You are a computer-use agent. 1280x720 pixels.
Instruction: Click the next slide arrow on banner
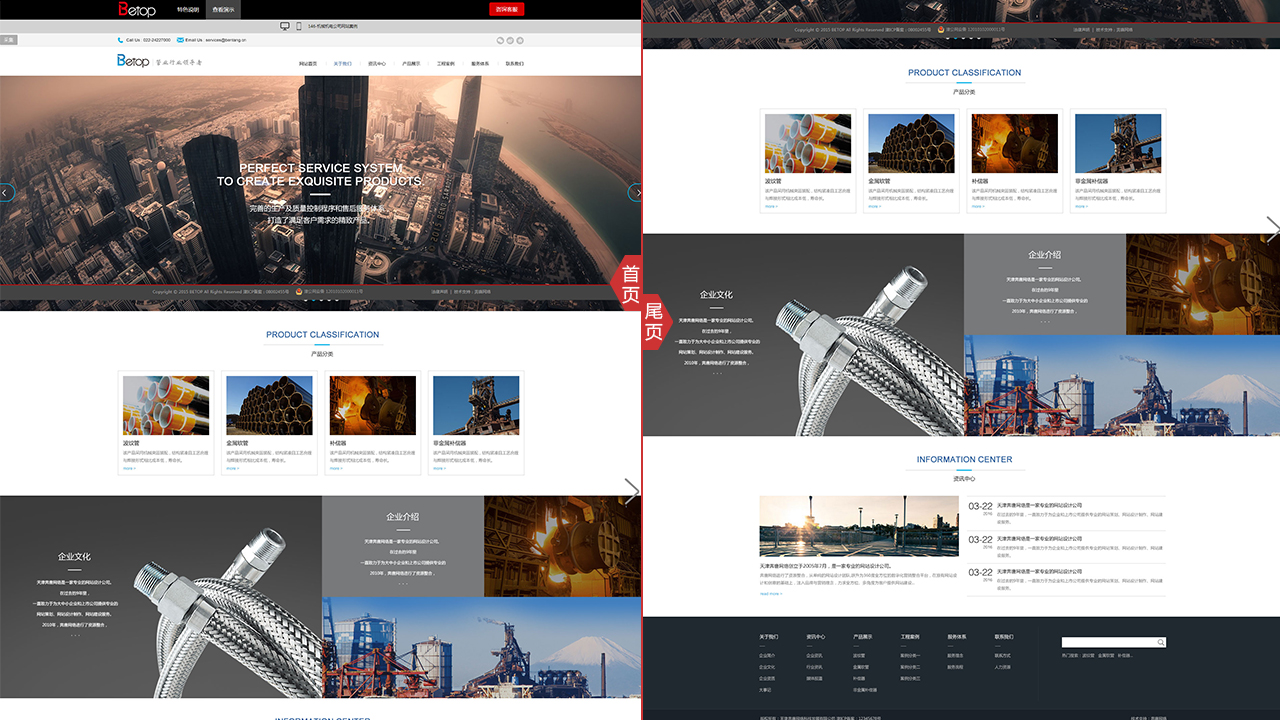(635, 193)
